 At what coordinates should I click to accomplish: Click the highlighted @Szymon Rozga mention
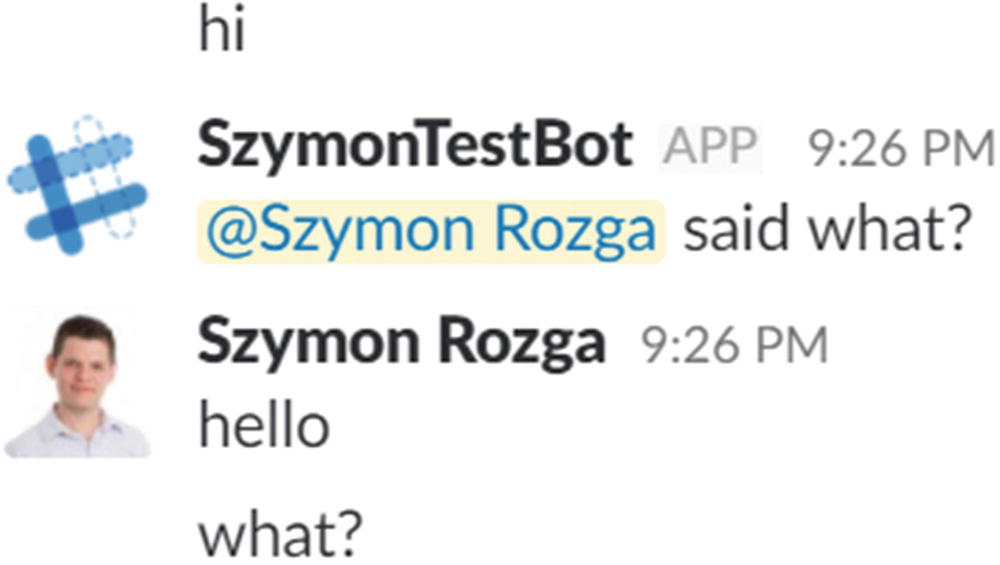pyautogui.click(x=431, y=231)
